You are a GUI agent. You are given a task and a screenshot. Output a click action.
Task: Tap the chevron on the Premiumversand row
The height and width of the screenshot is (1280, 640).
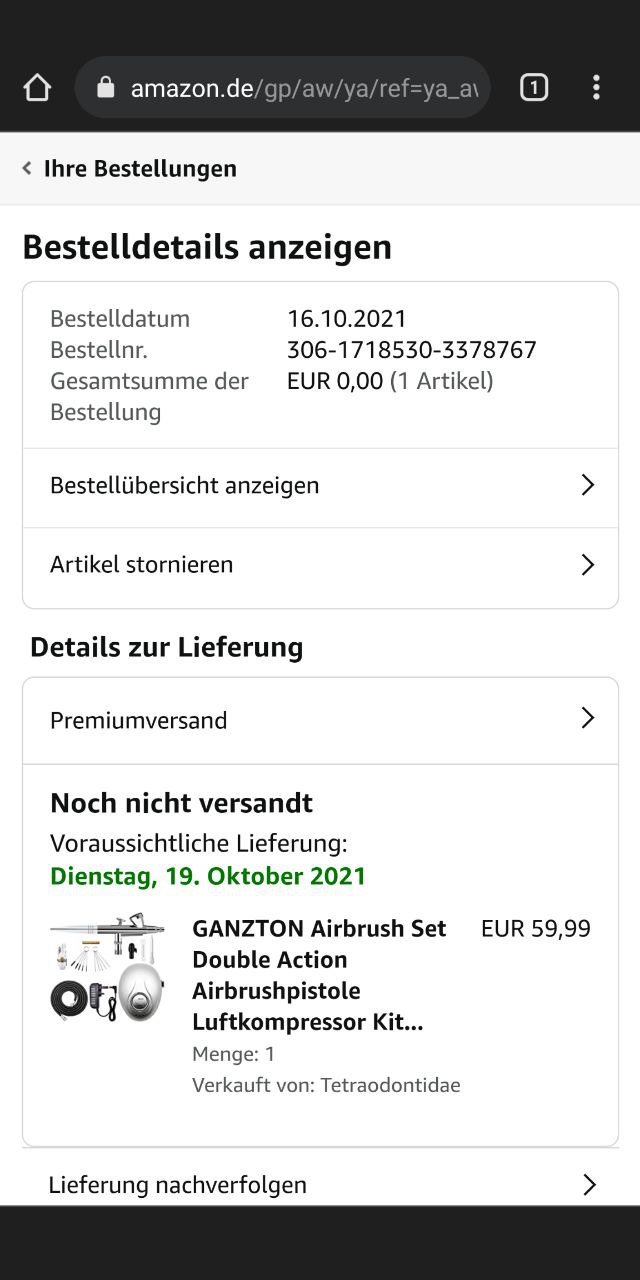pos(588,719)
